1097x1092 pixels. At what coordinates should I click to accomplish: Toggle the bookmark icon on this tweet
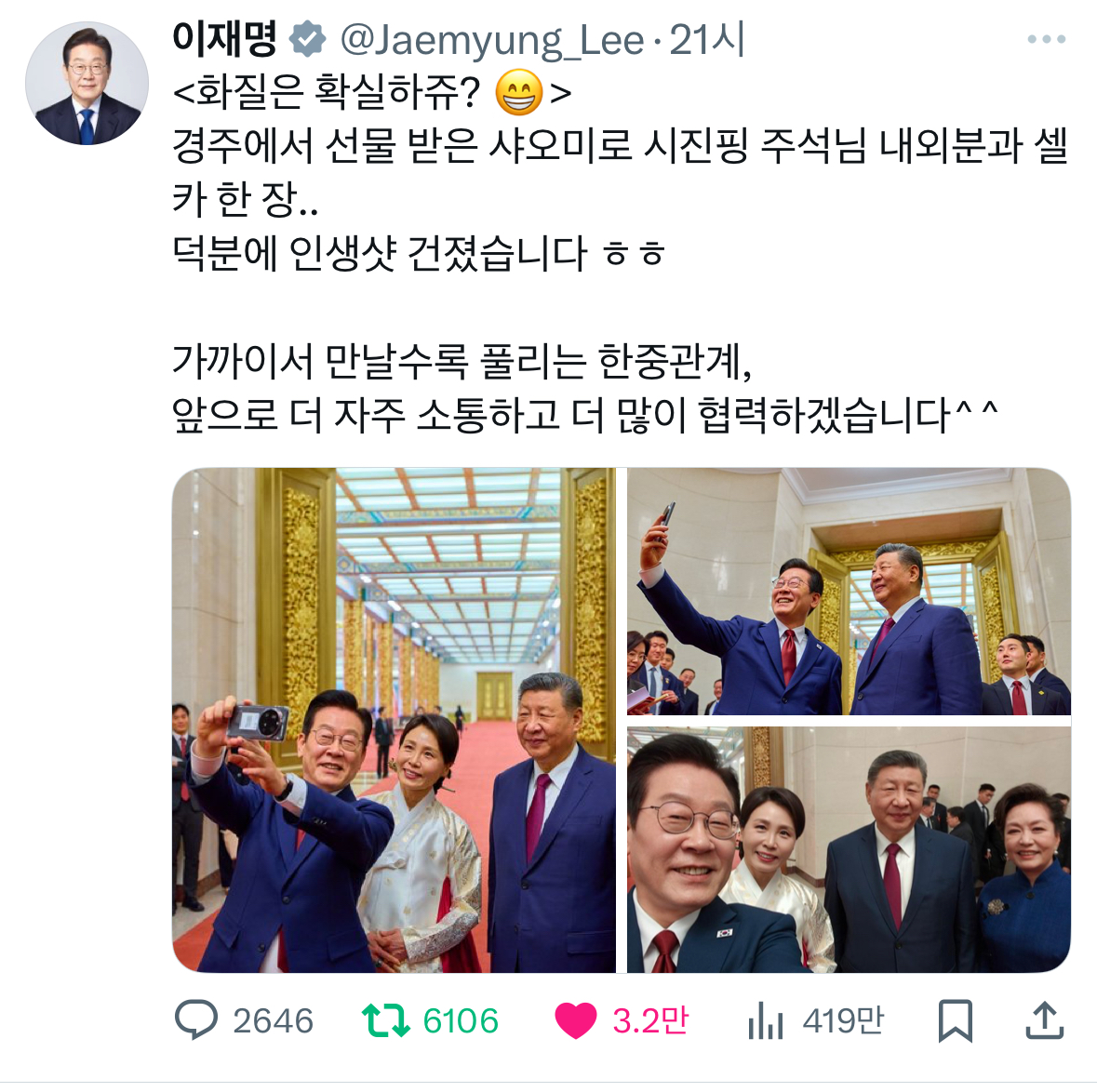955,1020
